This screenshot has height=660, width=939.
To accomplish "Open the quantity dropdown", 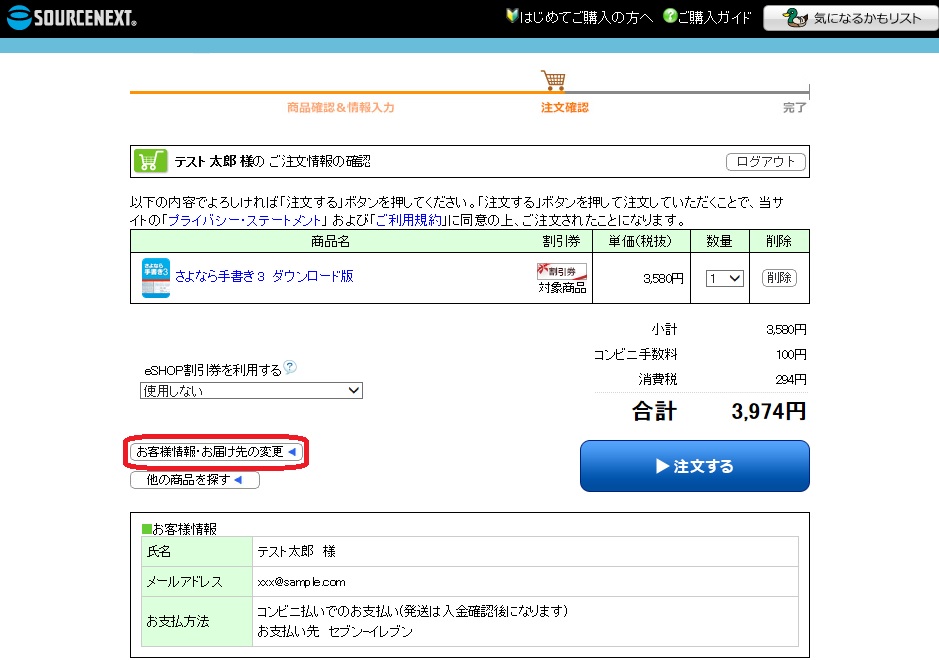I will tap(725, 278).
